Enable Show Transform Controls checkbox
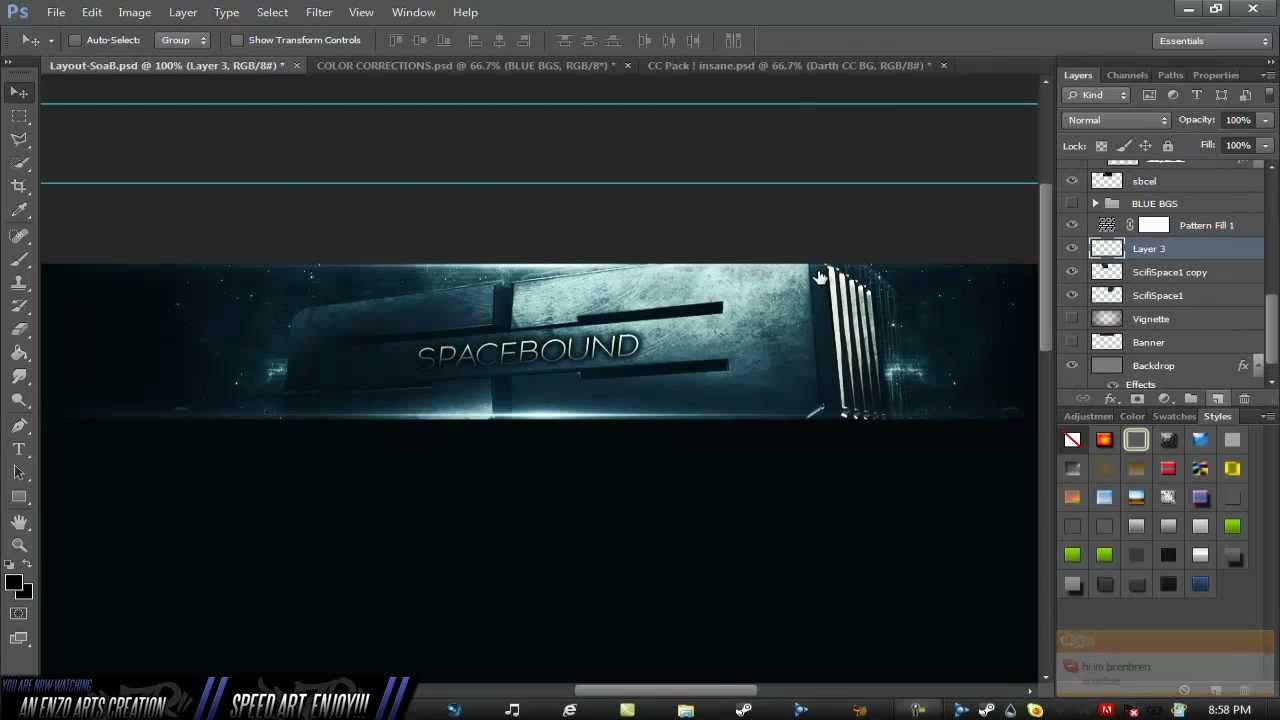The width and height of the screenshot is (1280, 720). [x=237, y=40]
